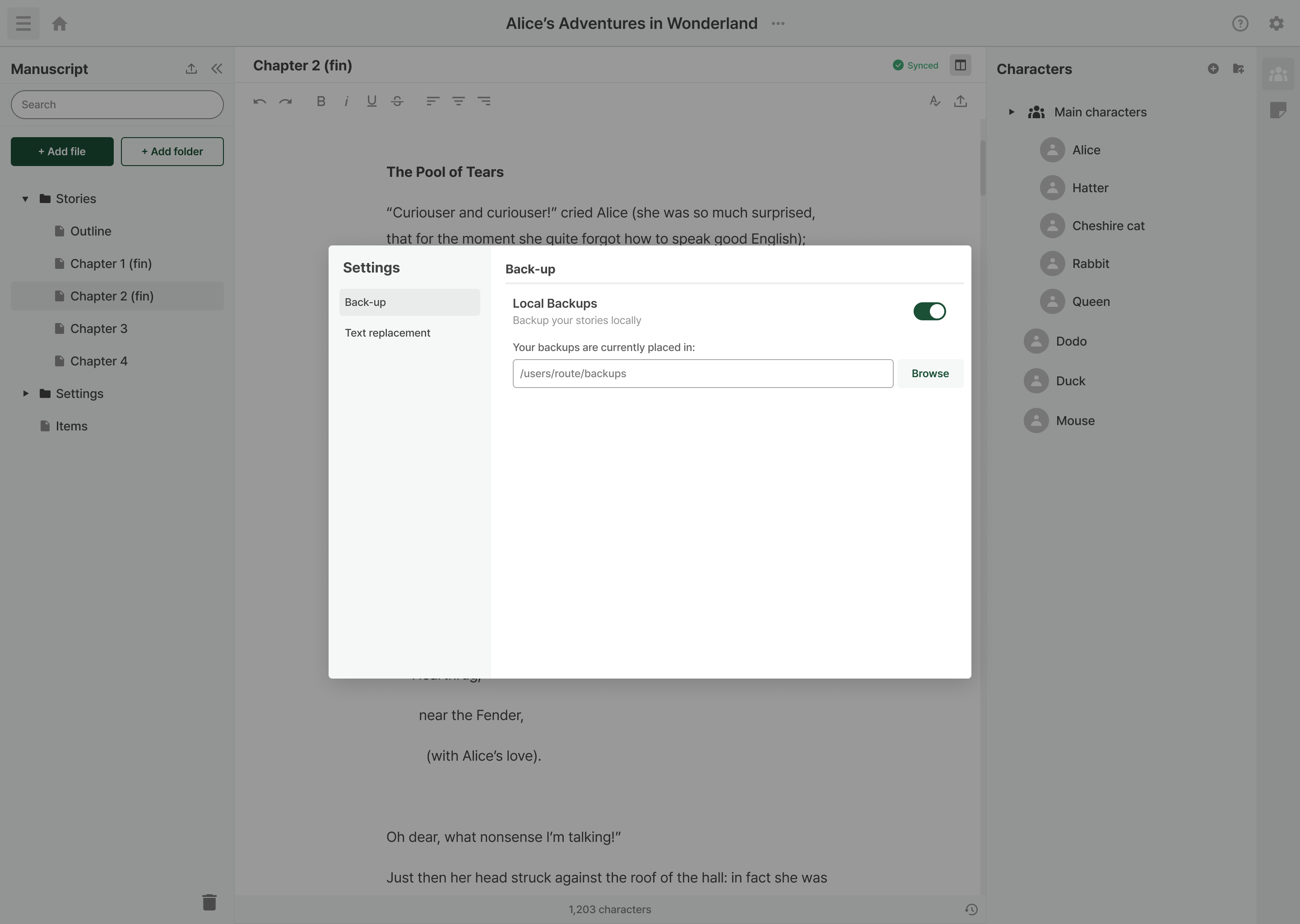Image resolution: width=1300 pixels, height=924 pixels.
Task: Open the Chapter 4 file
Action: point(117,361)
